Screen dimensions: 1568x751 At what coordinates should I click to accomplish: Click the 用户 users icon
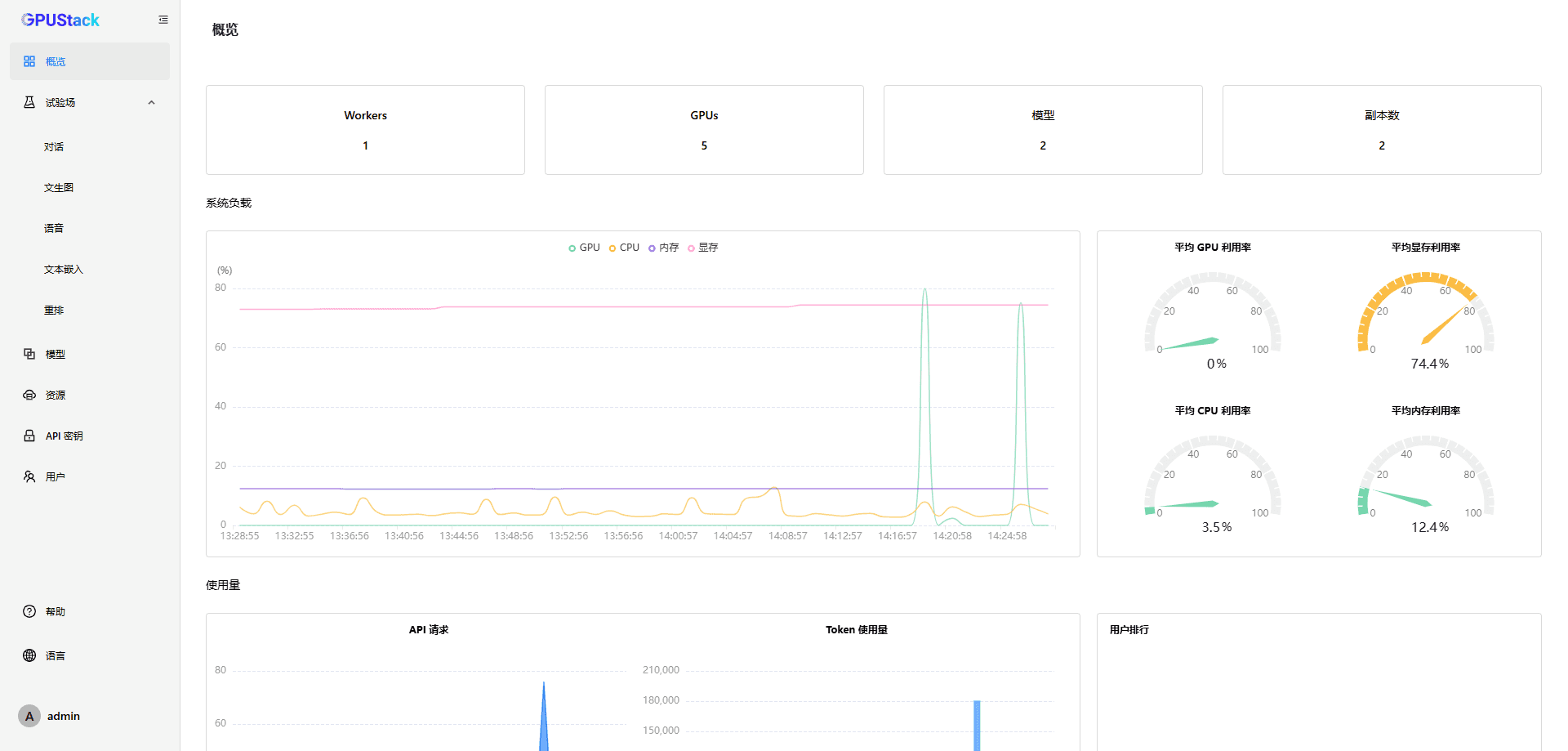click(x=29, y=476)
